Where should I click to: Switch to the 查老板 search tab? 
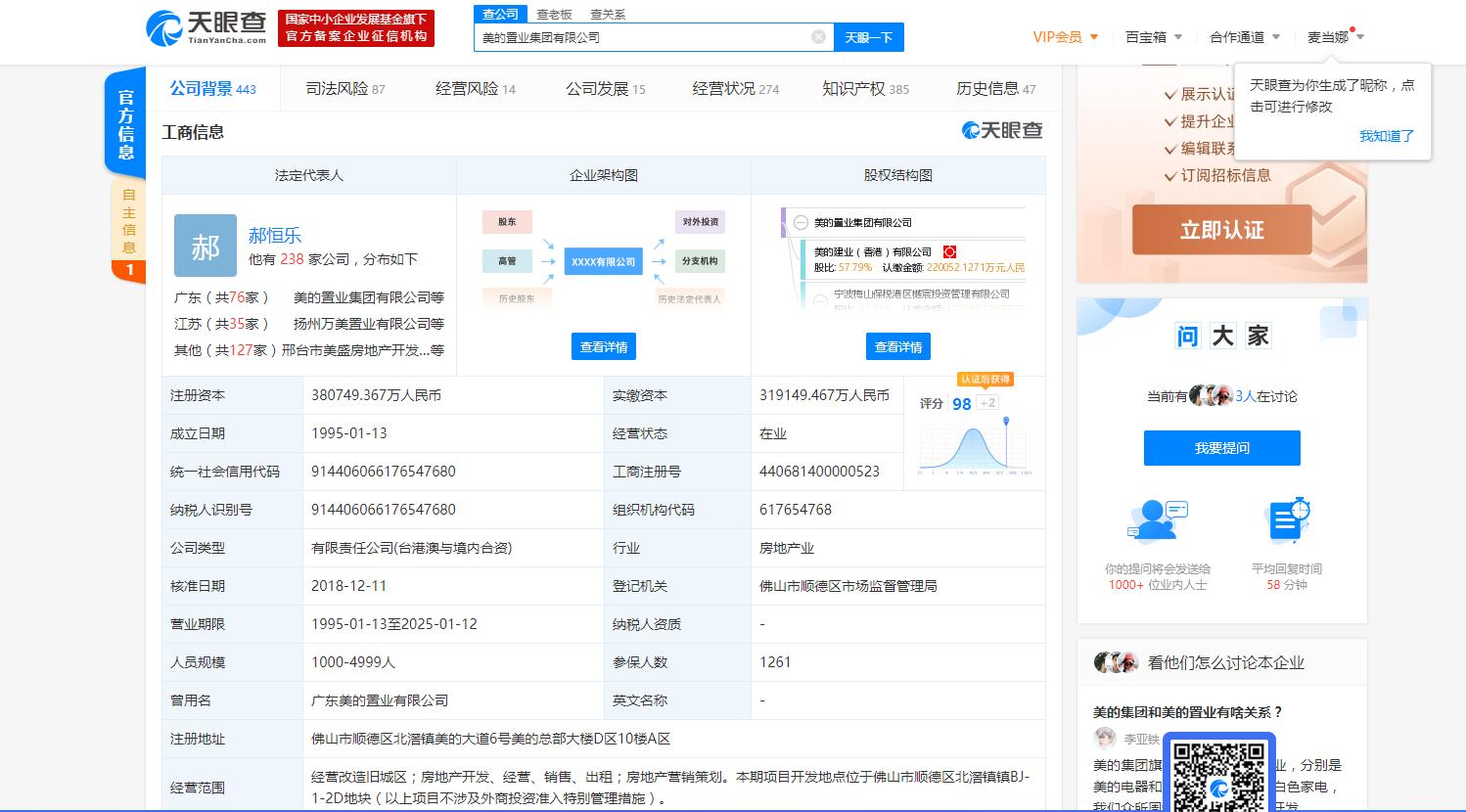coord(554,14)
